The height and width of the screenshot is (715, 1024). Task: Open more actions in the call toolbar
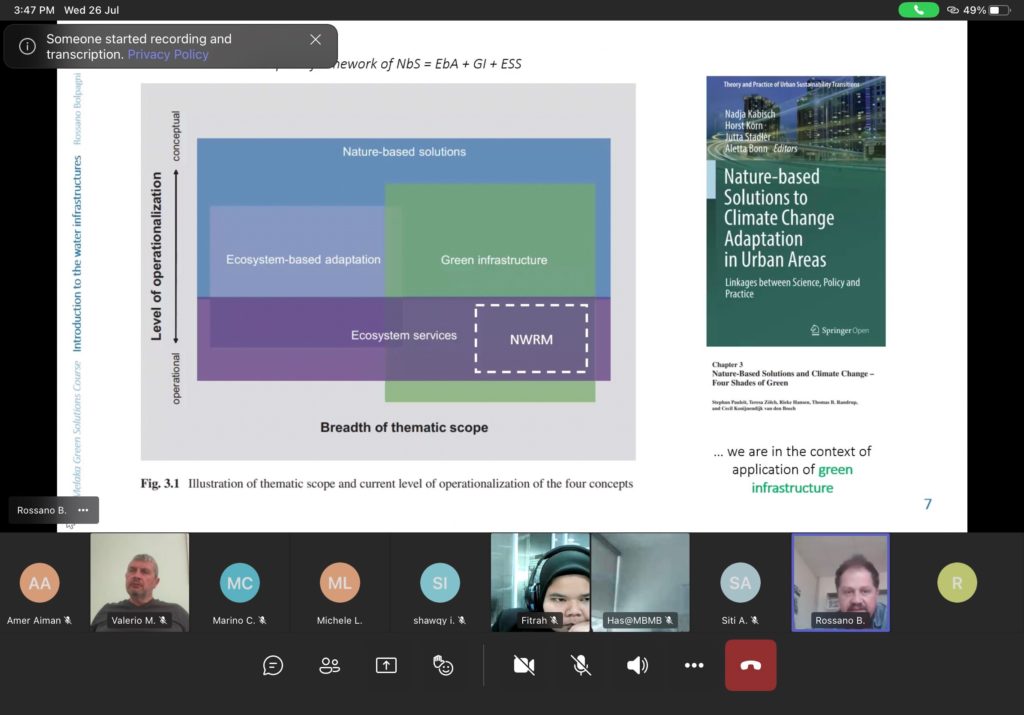tap(694, 665)
